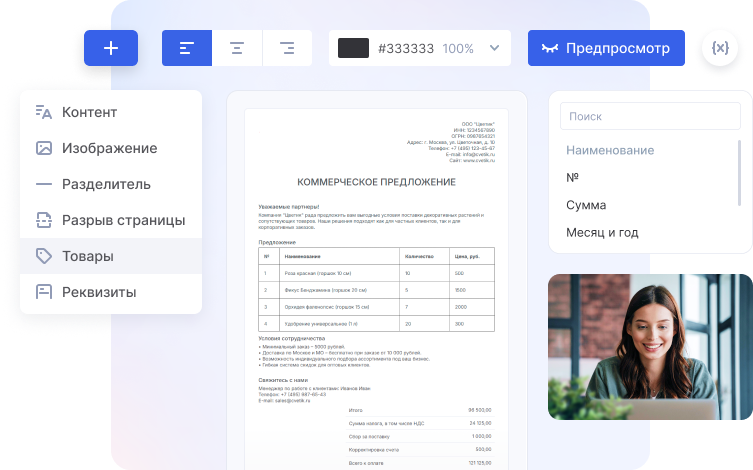This screenshot has width=753, height=470.
Task: Click the blue plus add-block button
Action: pos(111,48)
